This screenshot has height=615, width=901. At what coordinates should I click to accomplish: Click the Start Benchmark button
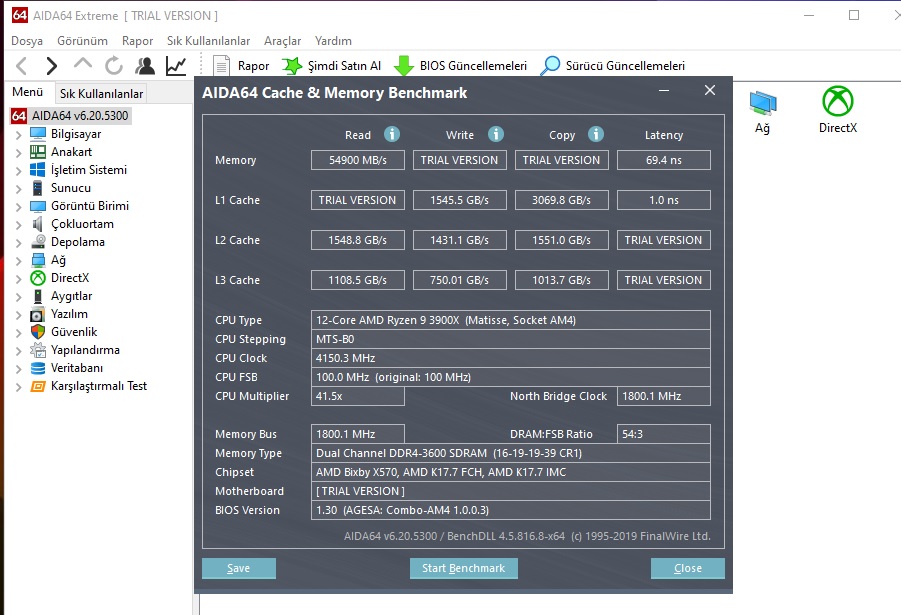coord(463,568)
